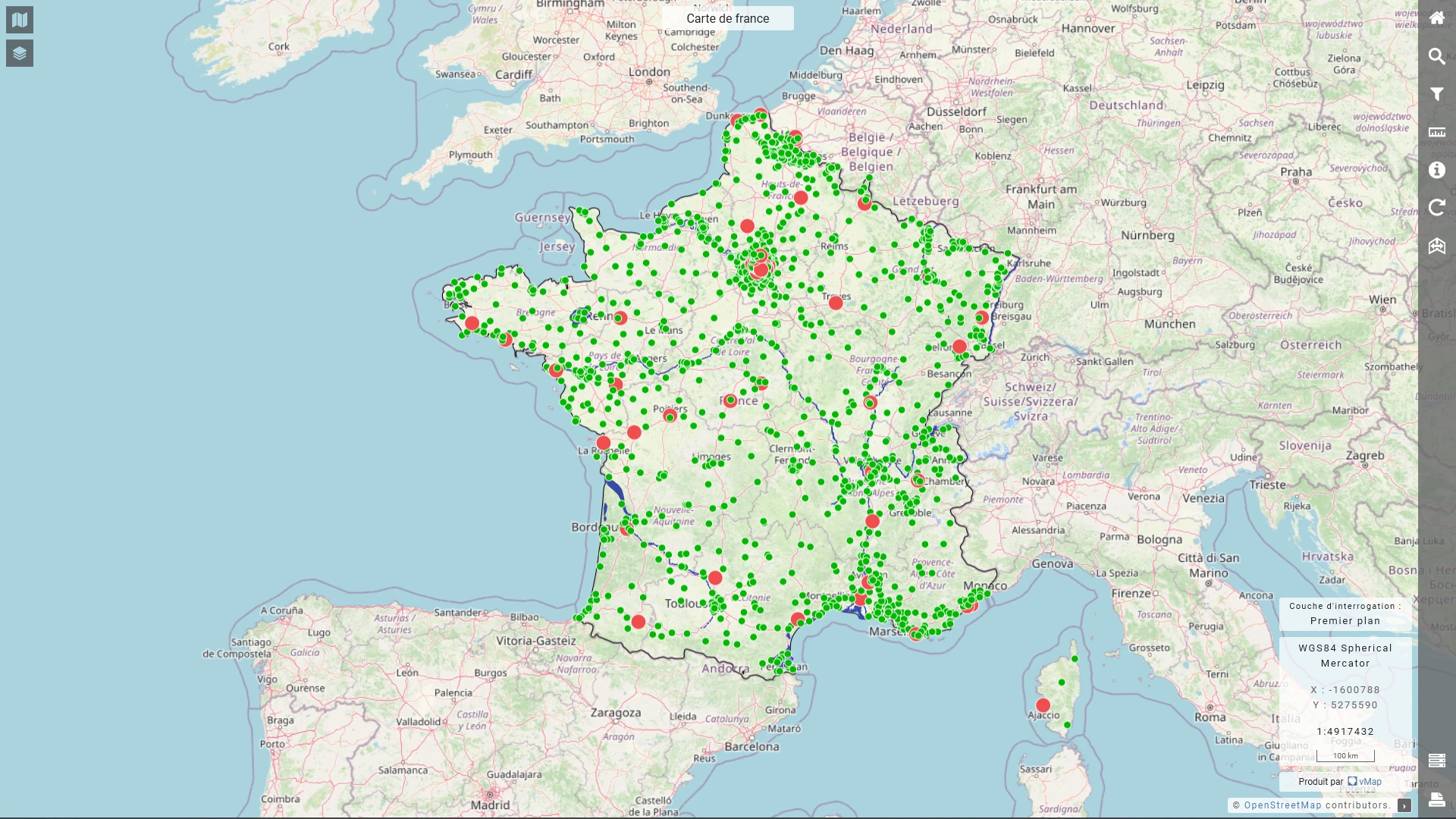Click the 100 km scale bar
The width and height of the screenshot is (1456, 819).
[1345, 756]
